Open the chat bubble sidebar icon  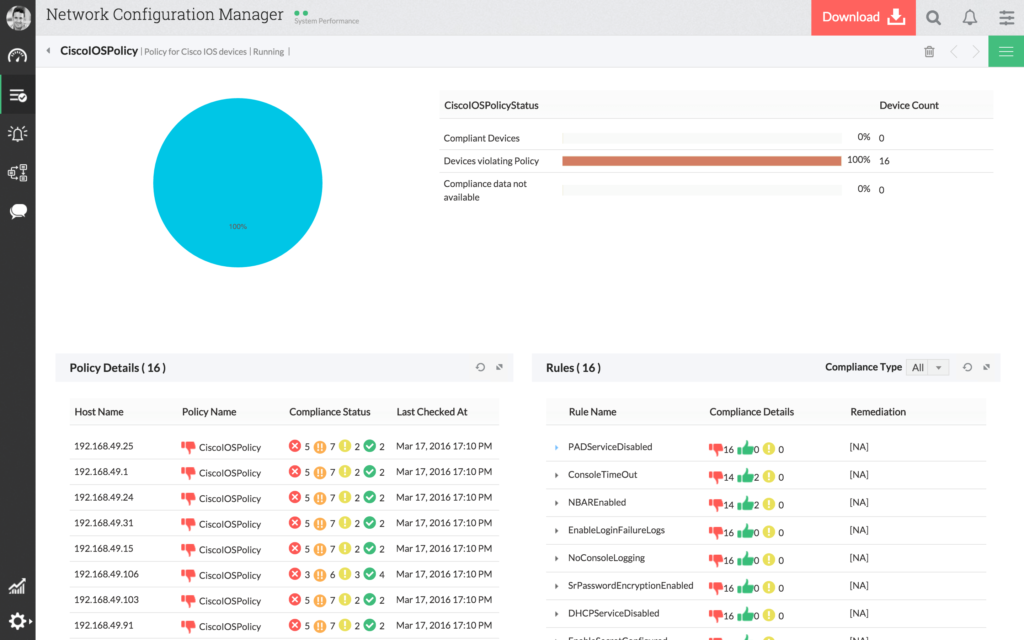(x=17, y=211)
